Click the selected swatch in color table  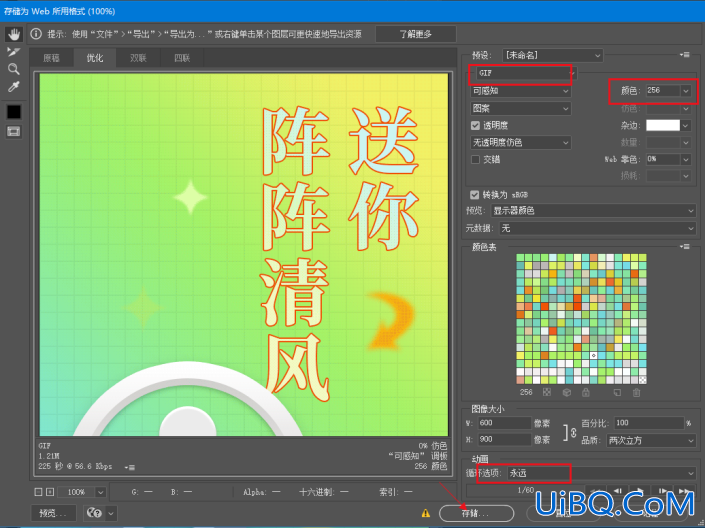point(593,355)
